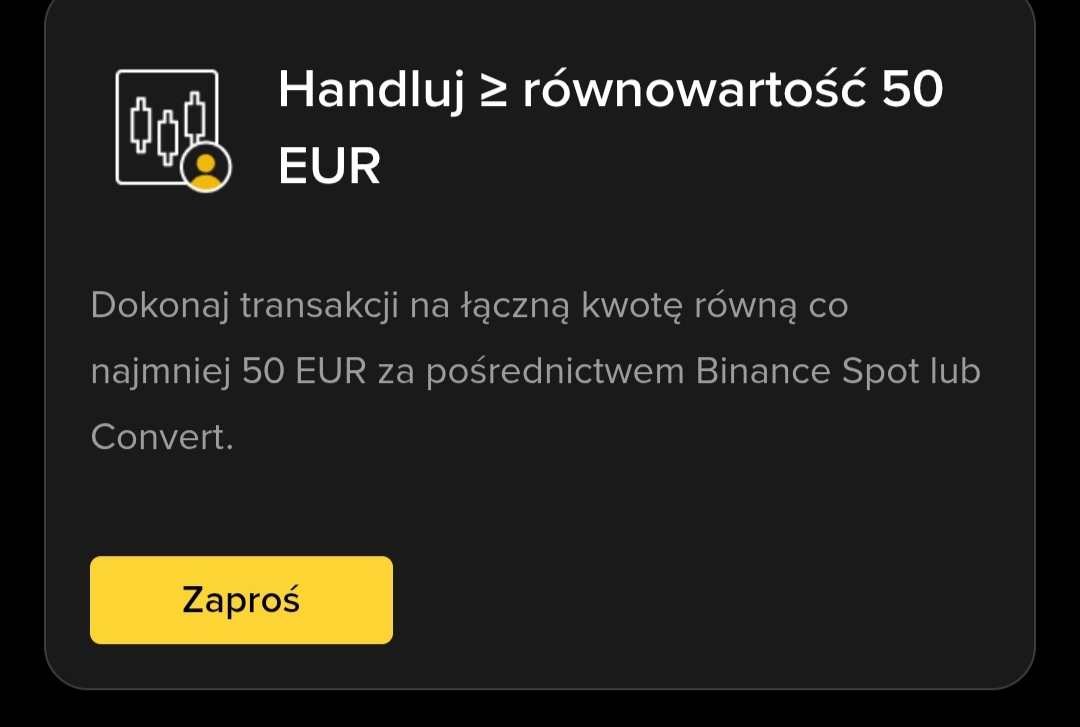
Task: Click the 50 EUR amount in the description
Action: (304, 371)
